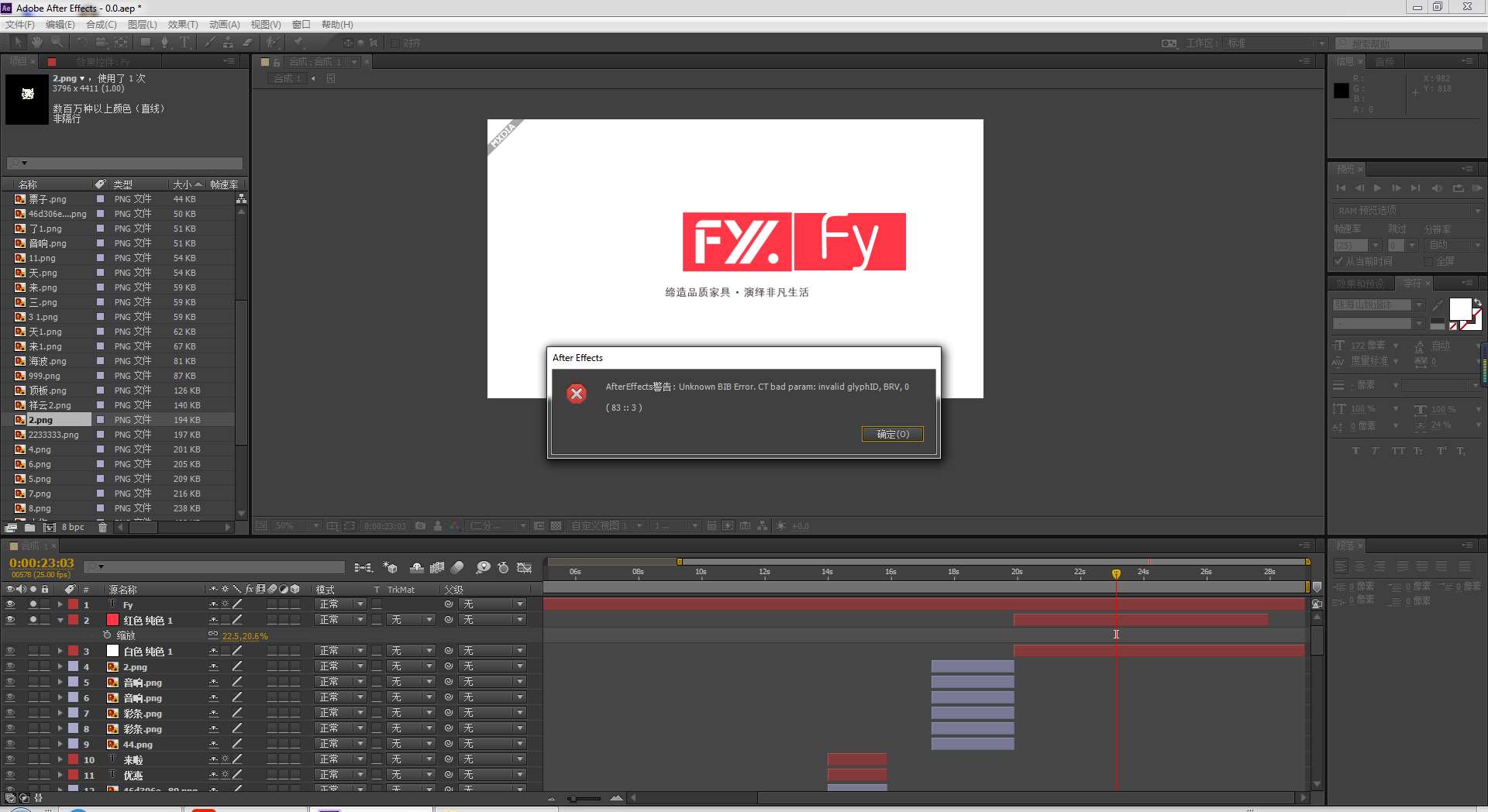Delete selected project item trash icon

point(102,527)
